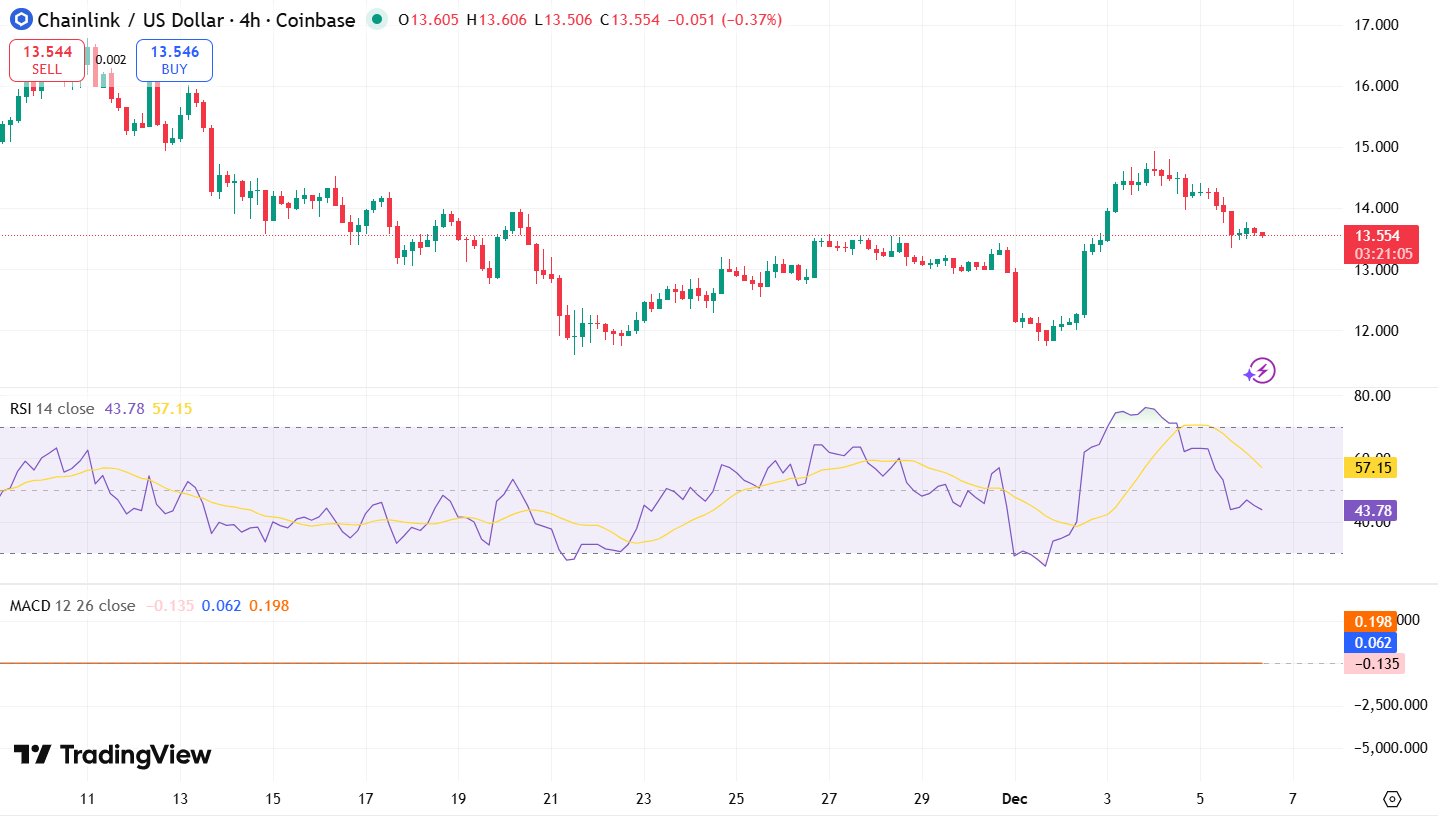1438x818 pixels.
Task: Click the pink -0.135 MACD value badge
Action: click(1373, 664)
